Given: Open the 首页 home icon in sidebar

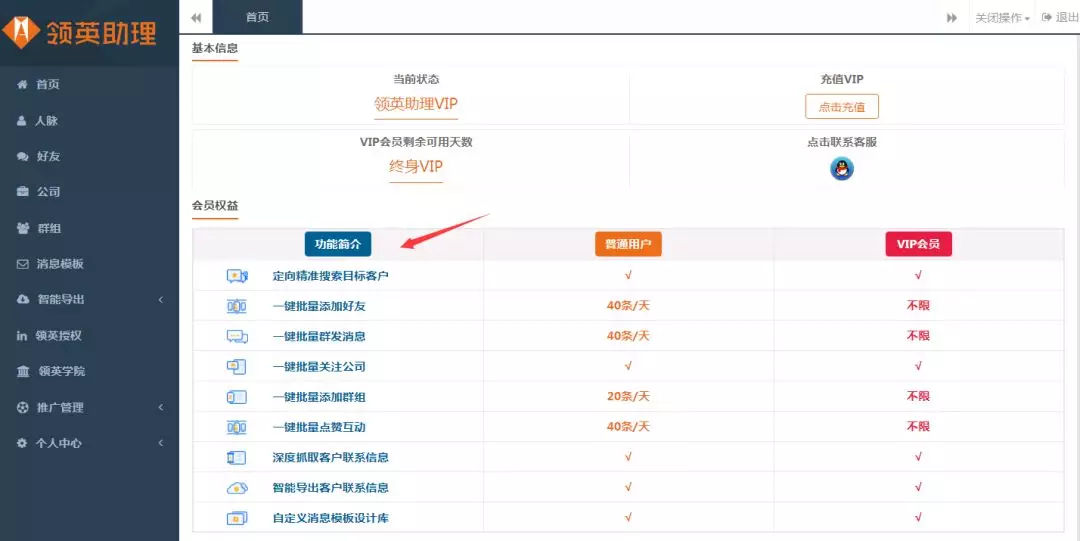Looking at the screenshot, I should [23, 85].
